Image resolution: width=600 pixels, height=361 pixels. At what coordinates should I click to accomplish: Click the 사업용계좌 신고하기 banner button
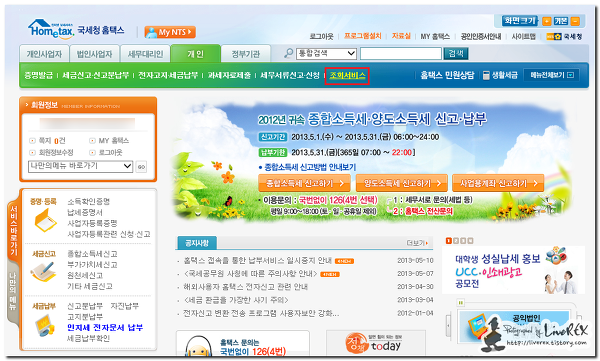tap(498, 183)
